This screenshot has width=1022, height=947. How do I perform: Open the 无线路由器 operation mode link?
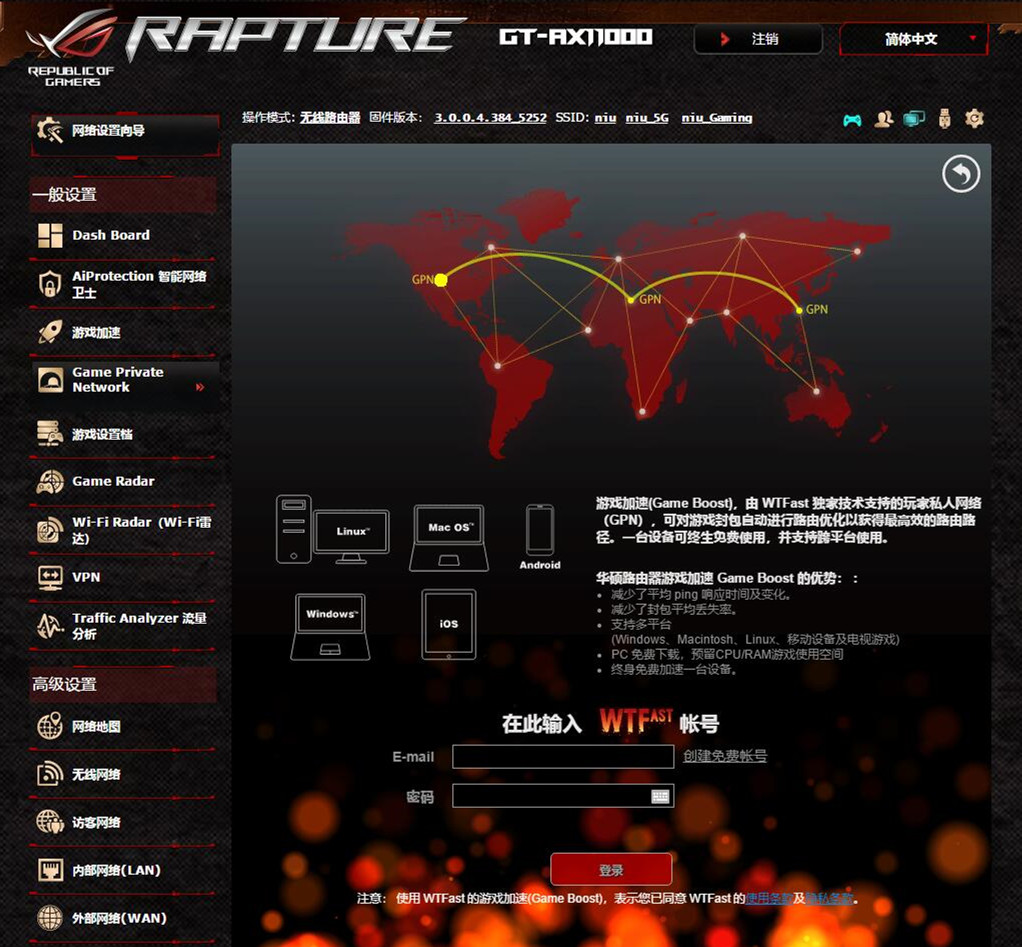click(x=330, y=118)
